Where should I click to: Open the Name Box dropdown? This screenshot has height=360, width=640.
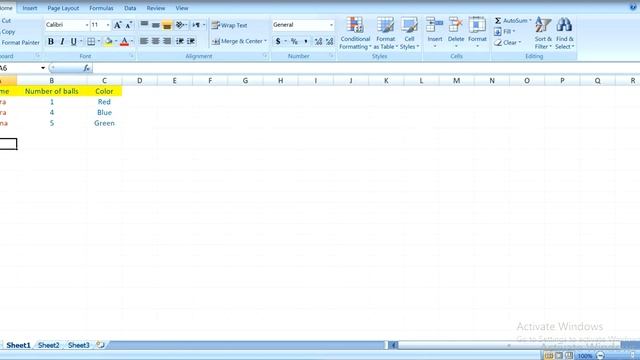tap(43, 68)
